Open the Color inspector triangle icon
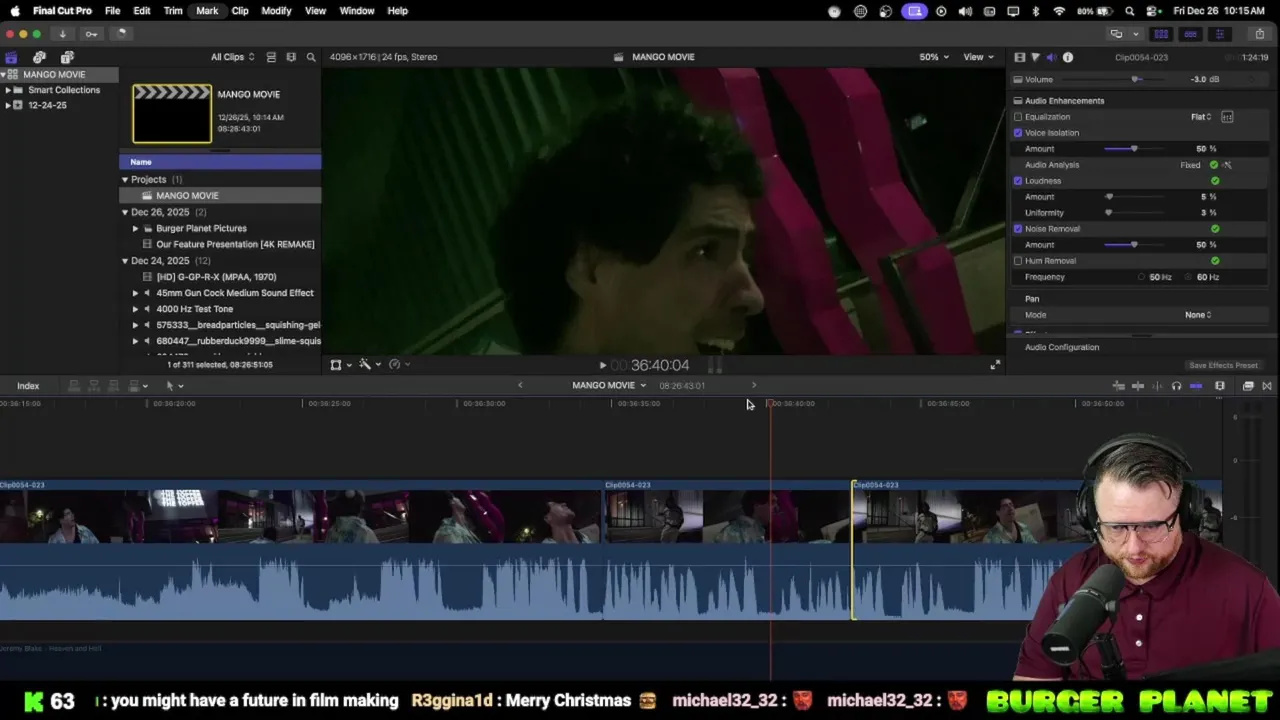The image size is (1280, 720). 1035,57
